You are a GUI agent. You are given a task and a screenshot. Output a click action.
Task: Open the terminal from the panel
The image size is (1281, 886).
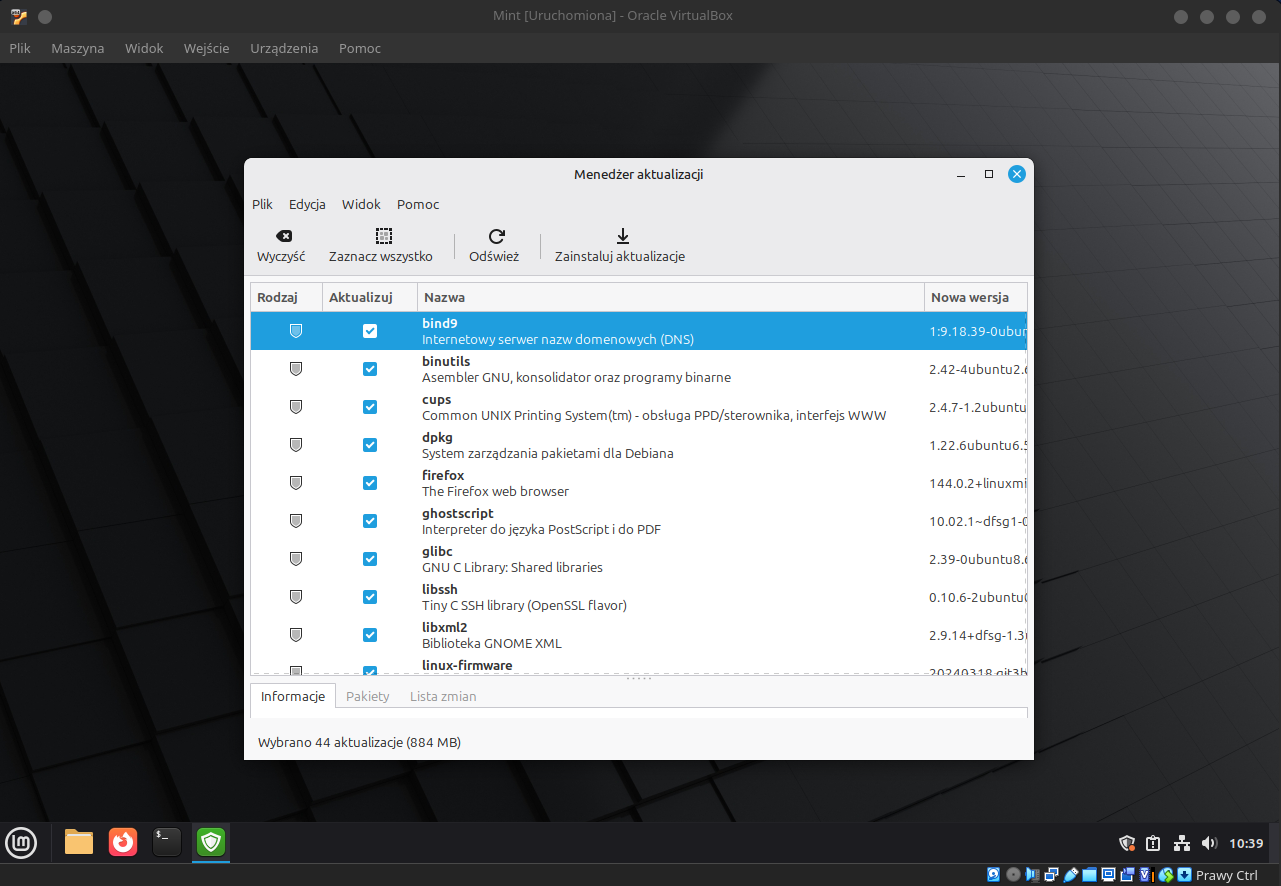(167, 843)
